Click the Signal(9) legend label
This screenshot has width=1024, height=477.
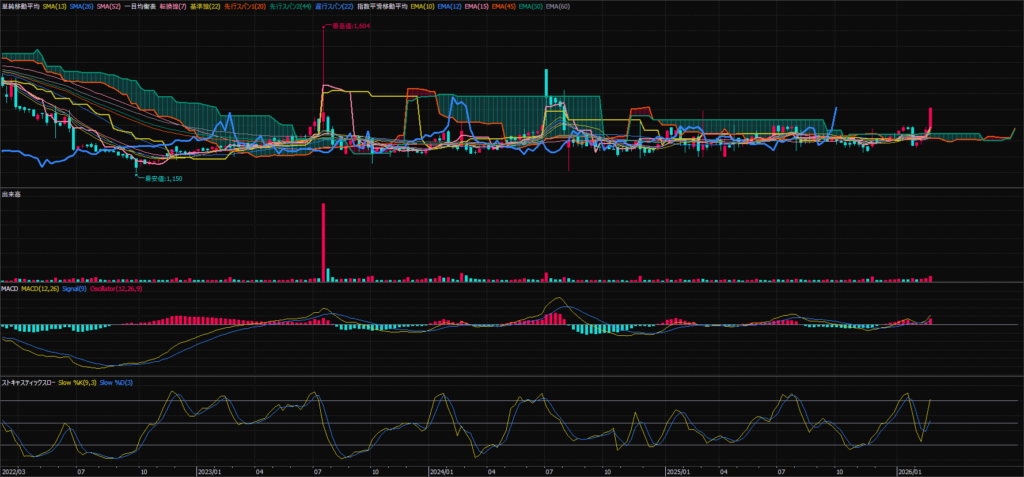(76, 289)
